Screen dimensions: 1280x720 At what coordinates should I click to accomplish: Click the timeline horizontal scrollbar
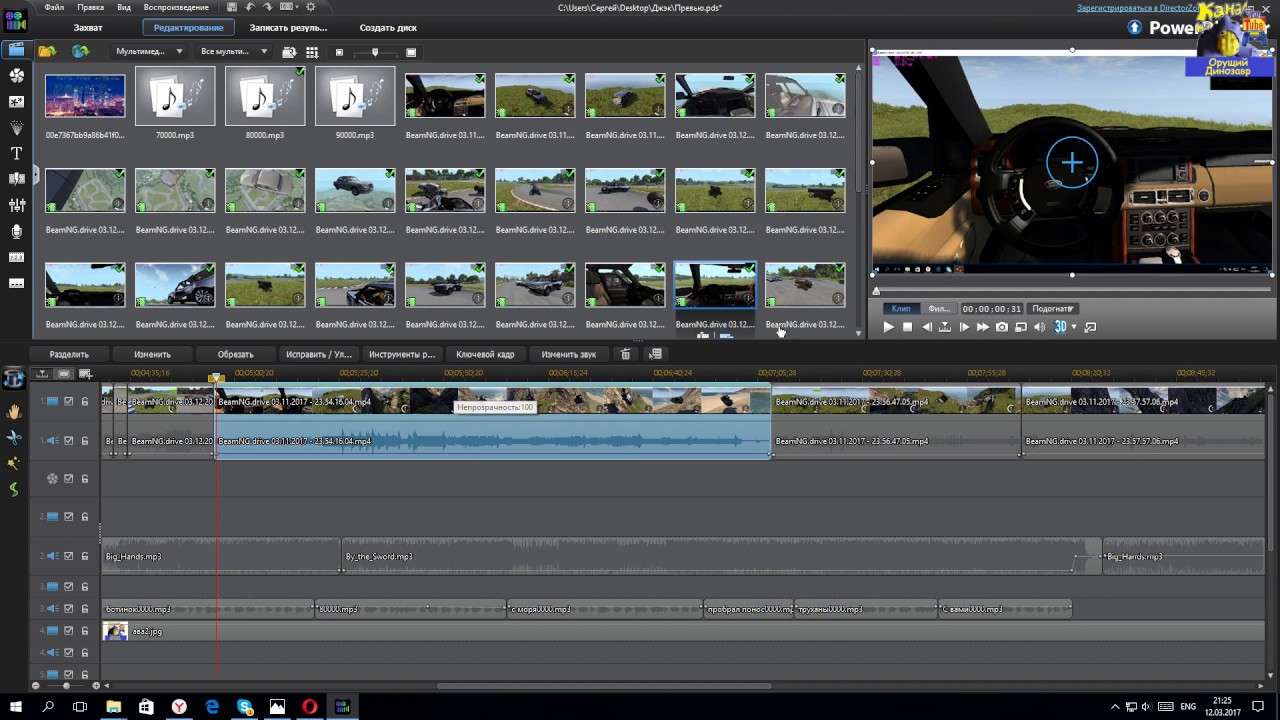(x=604, y=686)
